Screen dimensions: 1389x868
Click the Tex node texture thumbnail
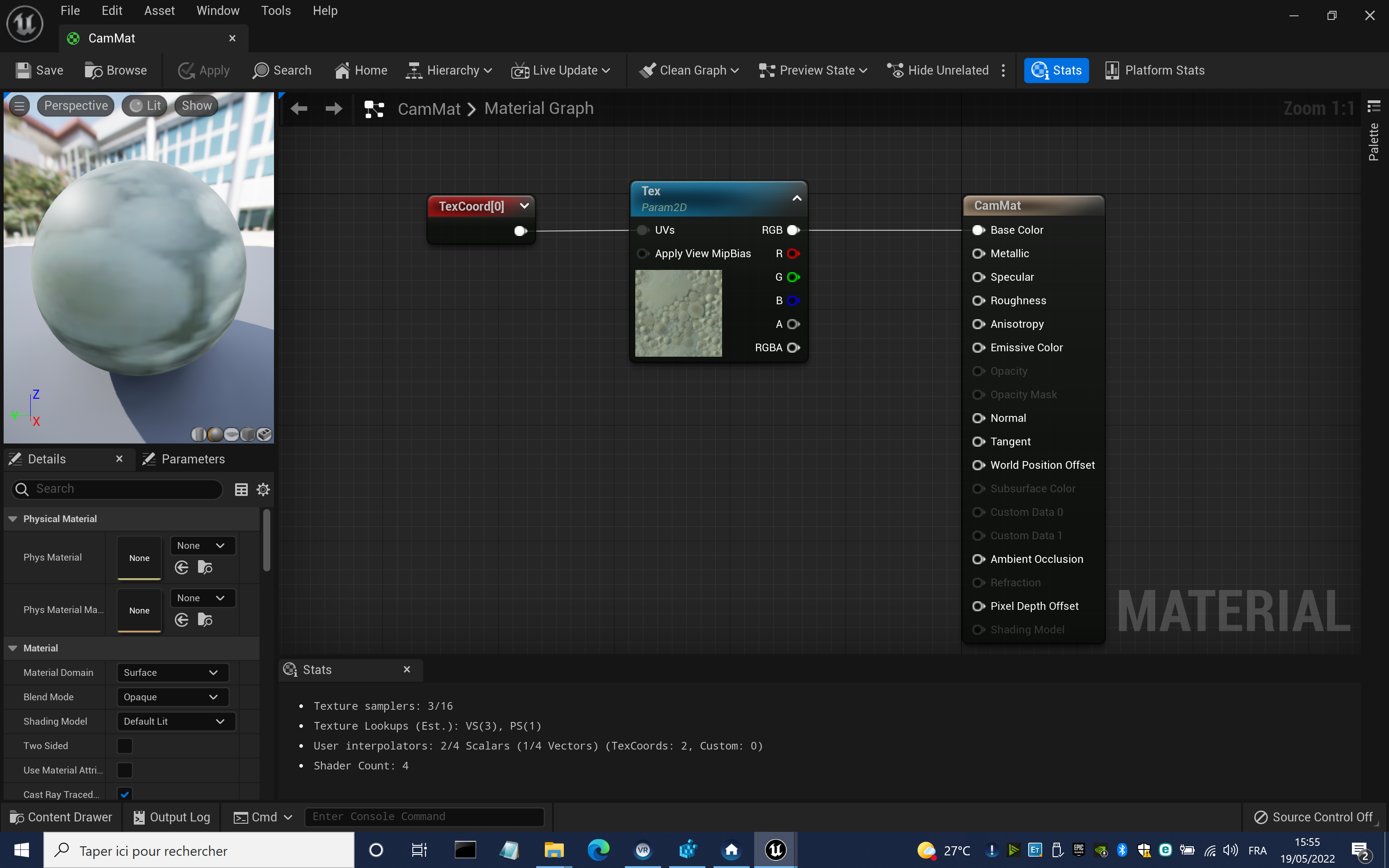(x=678, y=313)
